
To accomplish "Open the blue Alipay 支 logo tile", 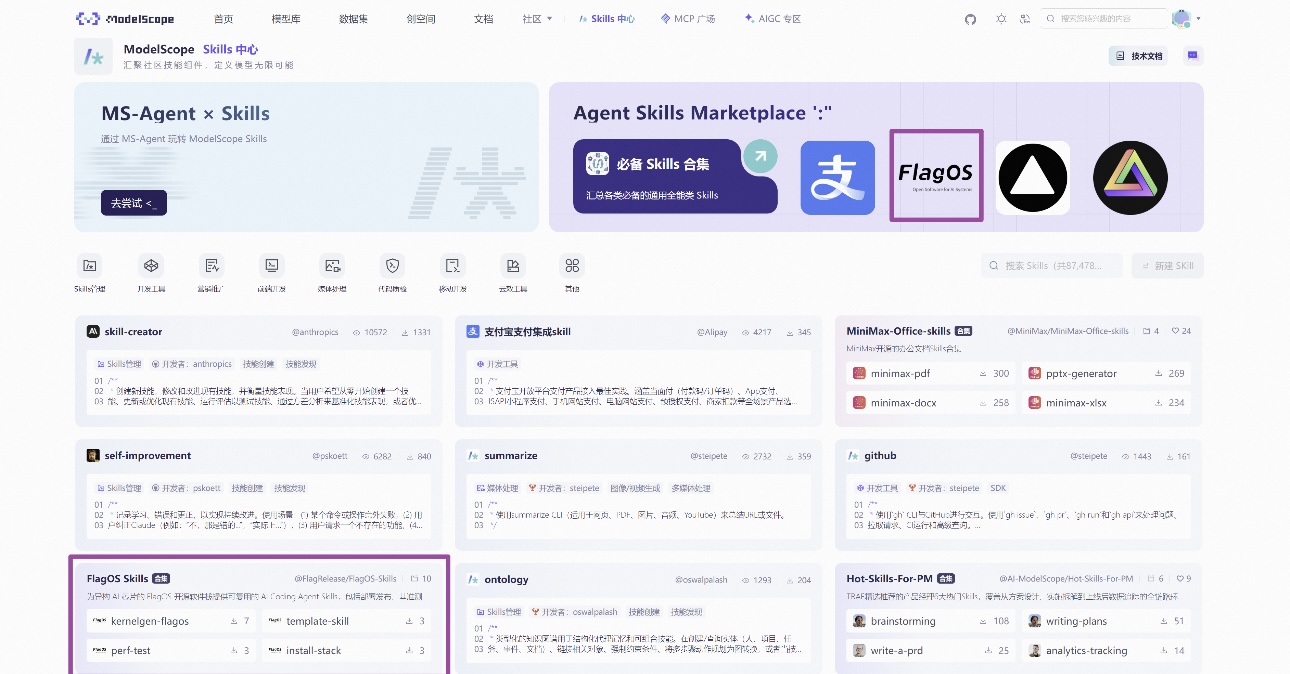I will point(837,177).
